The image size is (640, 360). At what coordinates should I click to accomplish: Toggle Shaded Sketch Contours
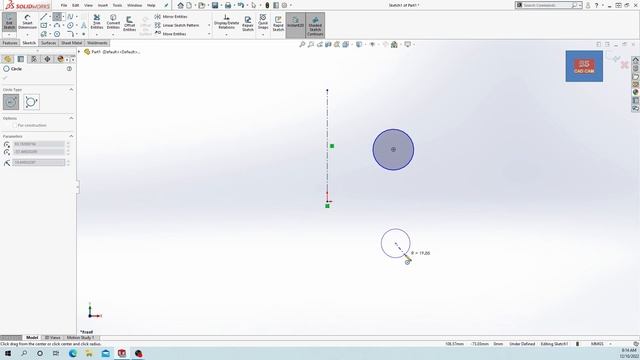[315, 25]
